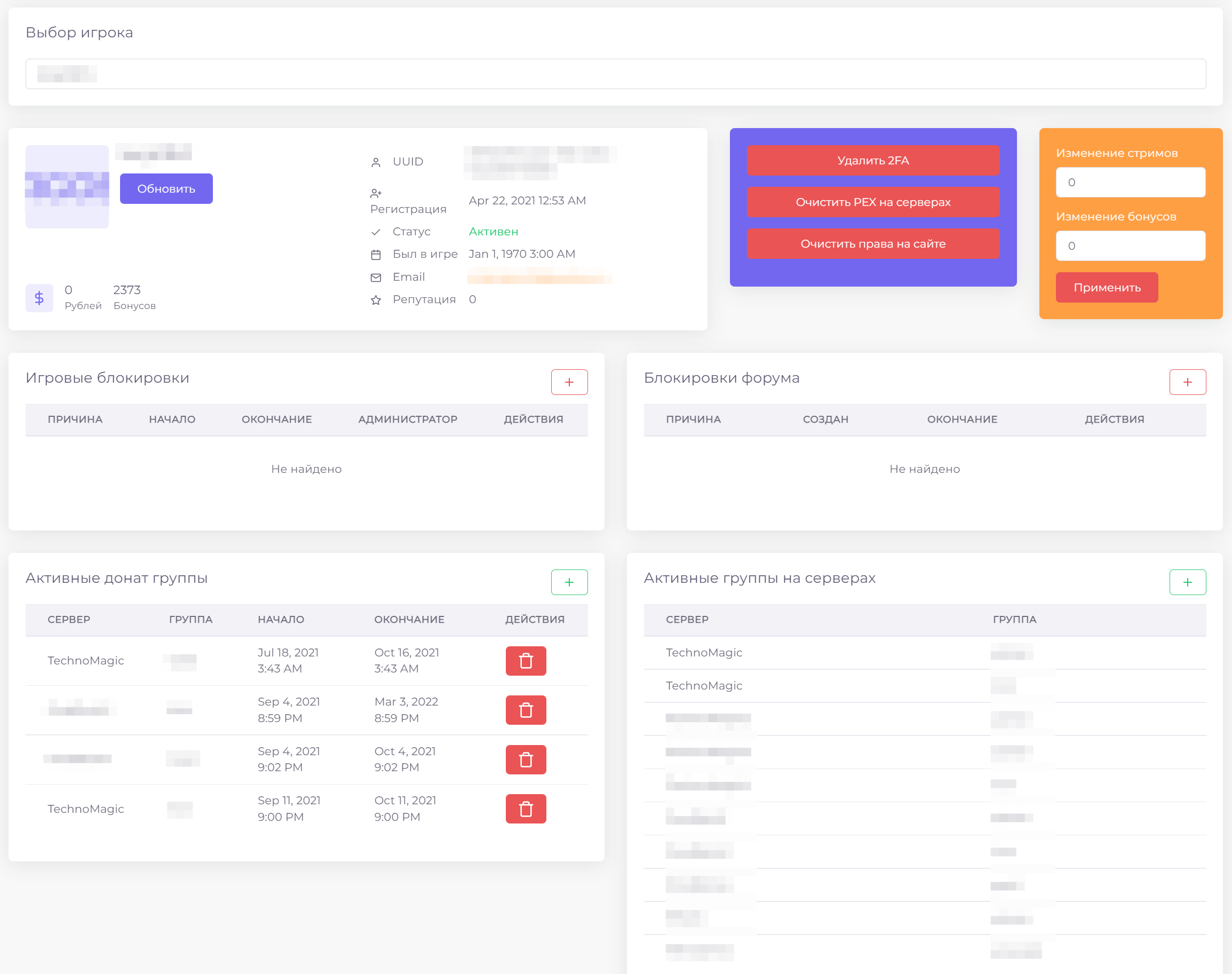The width and height of the screenshot is (1232, 974).
Task: Click the calendar icon beside Был в игре
Action: [x=376, y=255]
